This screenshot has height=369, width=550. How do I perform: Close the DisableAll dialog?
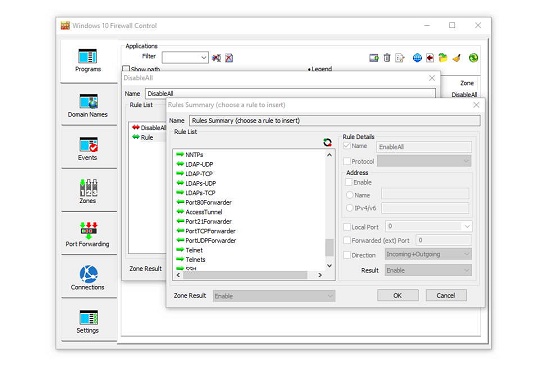point(432,78)
